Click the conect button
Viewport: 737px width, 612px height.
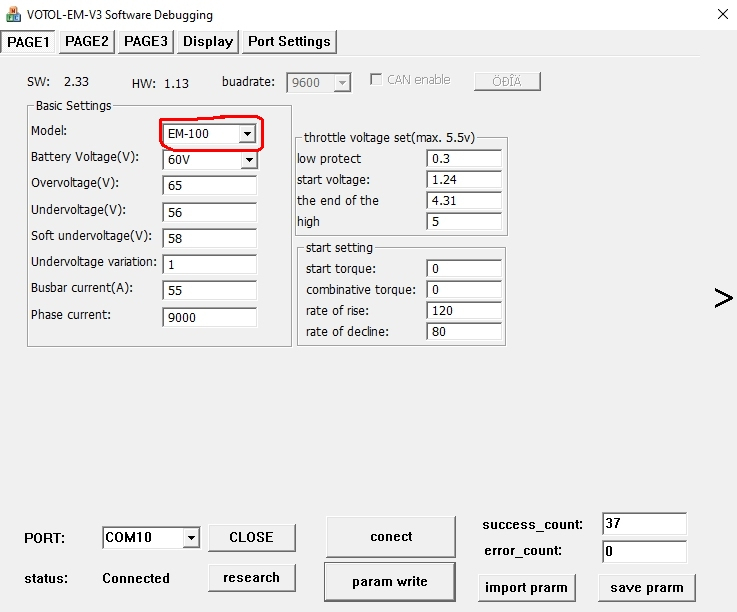[390, 537]
